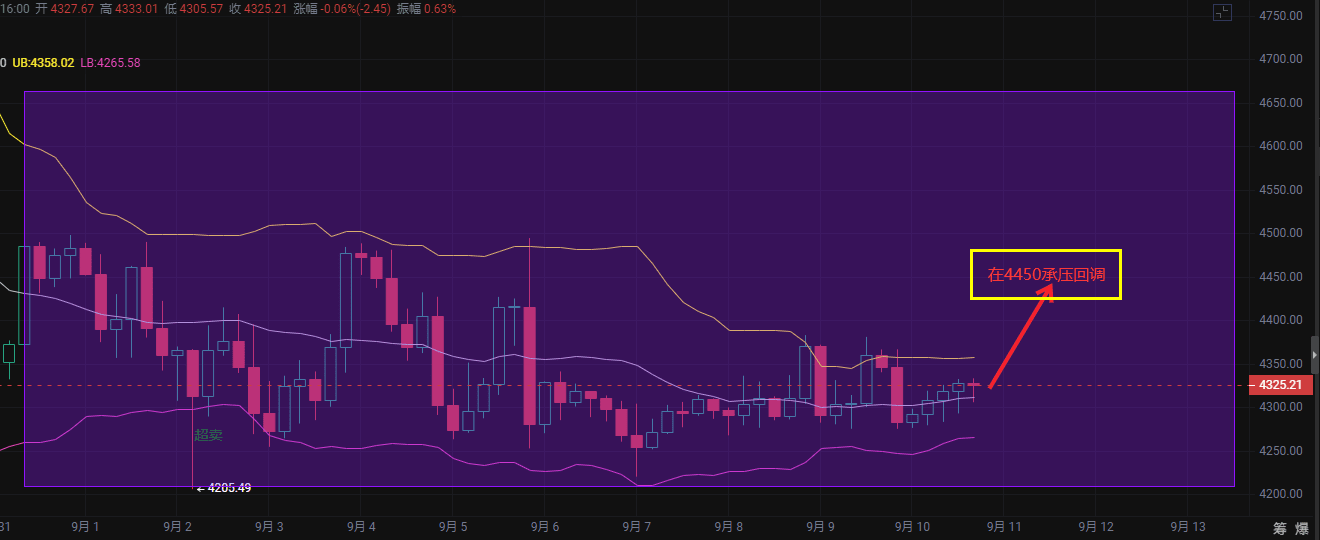Viewport: 1320px width, 540px height.
Task: Click the 9月 13 date label
Action: click(x=1188, y=527)
